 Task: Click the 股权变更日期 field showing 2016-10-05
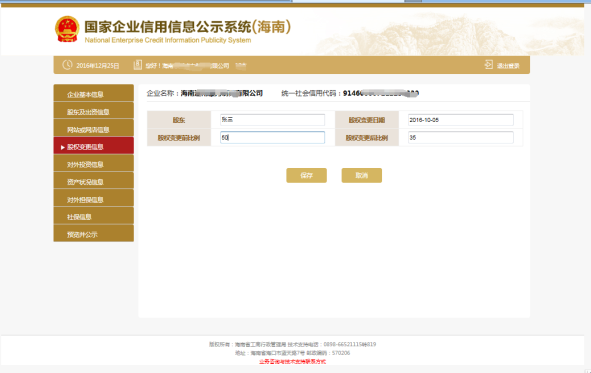[461, 120]
